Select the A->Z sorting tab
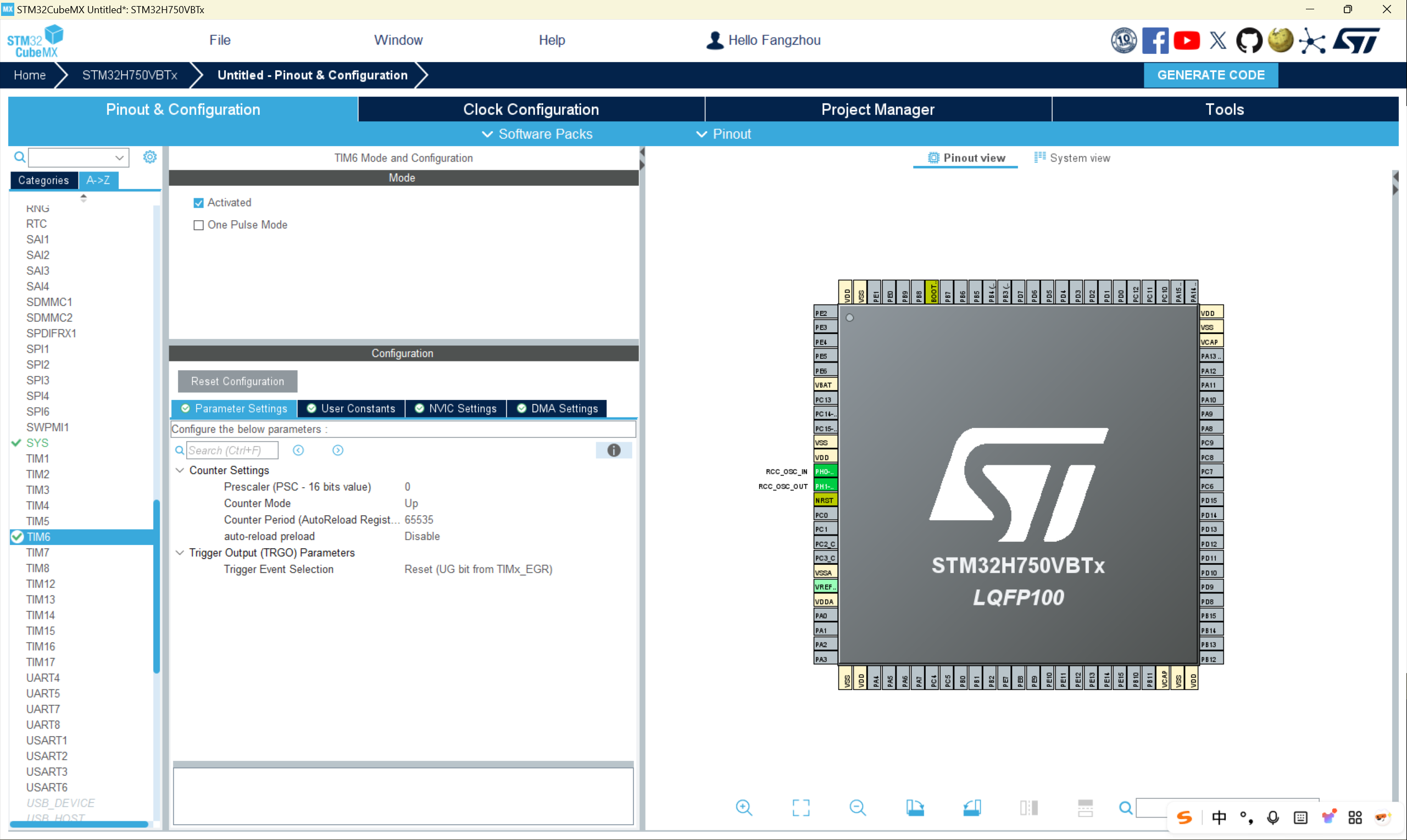The image size is (1407, 840). click(98, 180)
